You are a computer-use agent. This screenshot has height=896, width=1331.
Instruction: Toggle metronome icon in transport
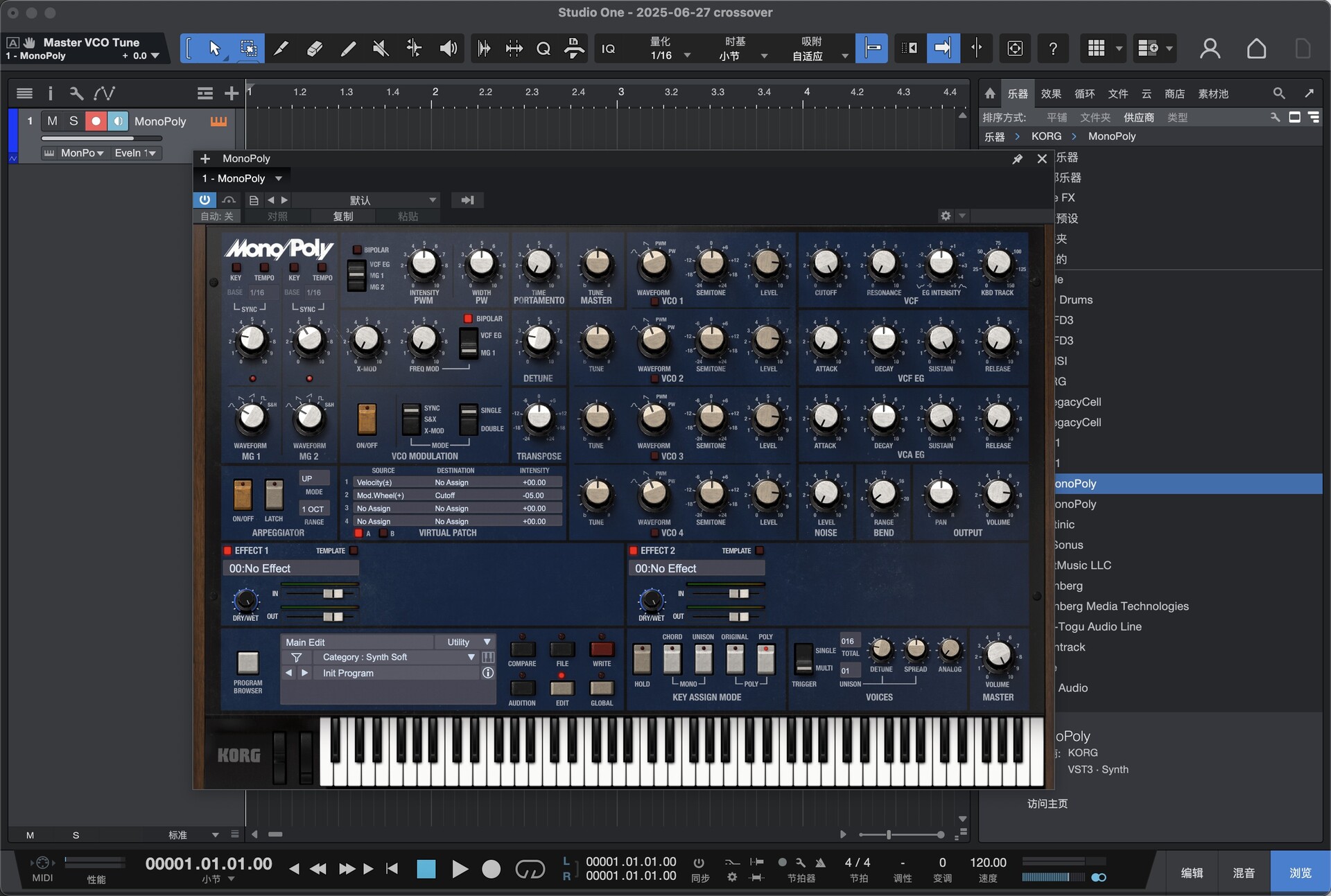(x=820, y=863)
